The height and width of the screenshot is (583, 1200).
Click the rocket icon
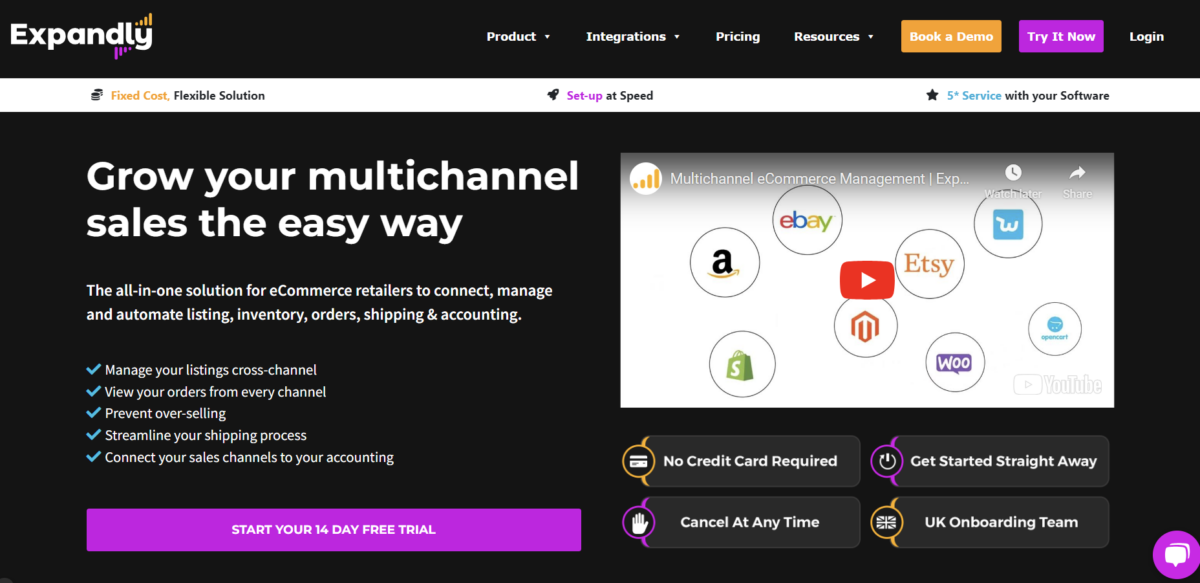click(x=553, y=95)
